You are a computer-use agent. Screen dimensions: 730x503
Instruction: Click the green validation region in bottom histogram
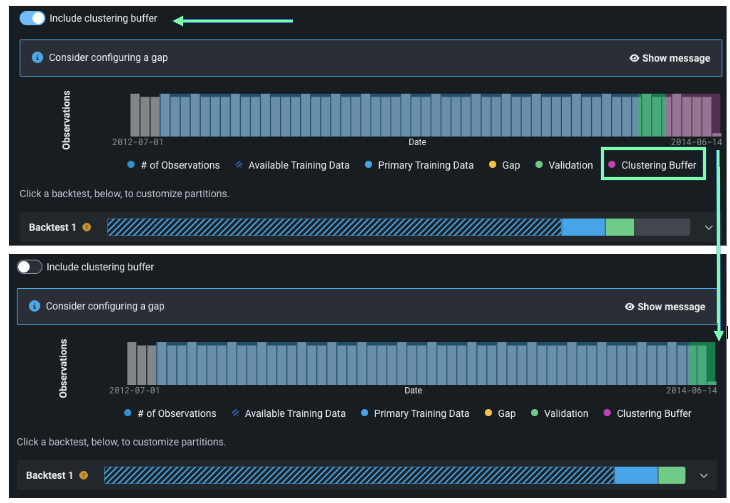coord(702,363)
